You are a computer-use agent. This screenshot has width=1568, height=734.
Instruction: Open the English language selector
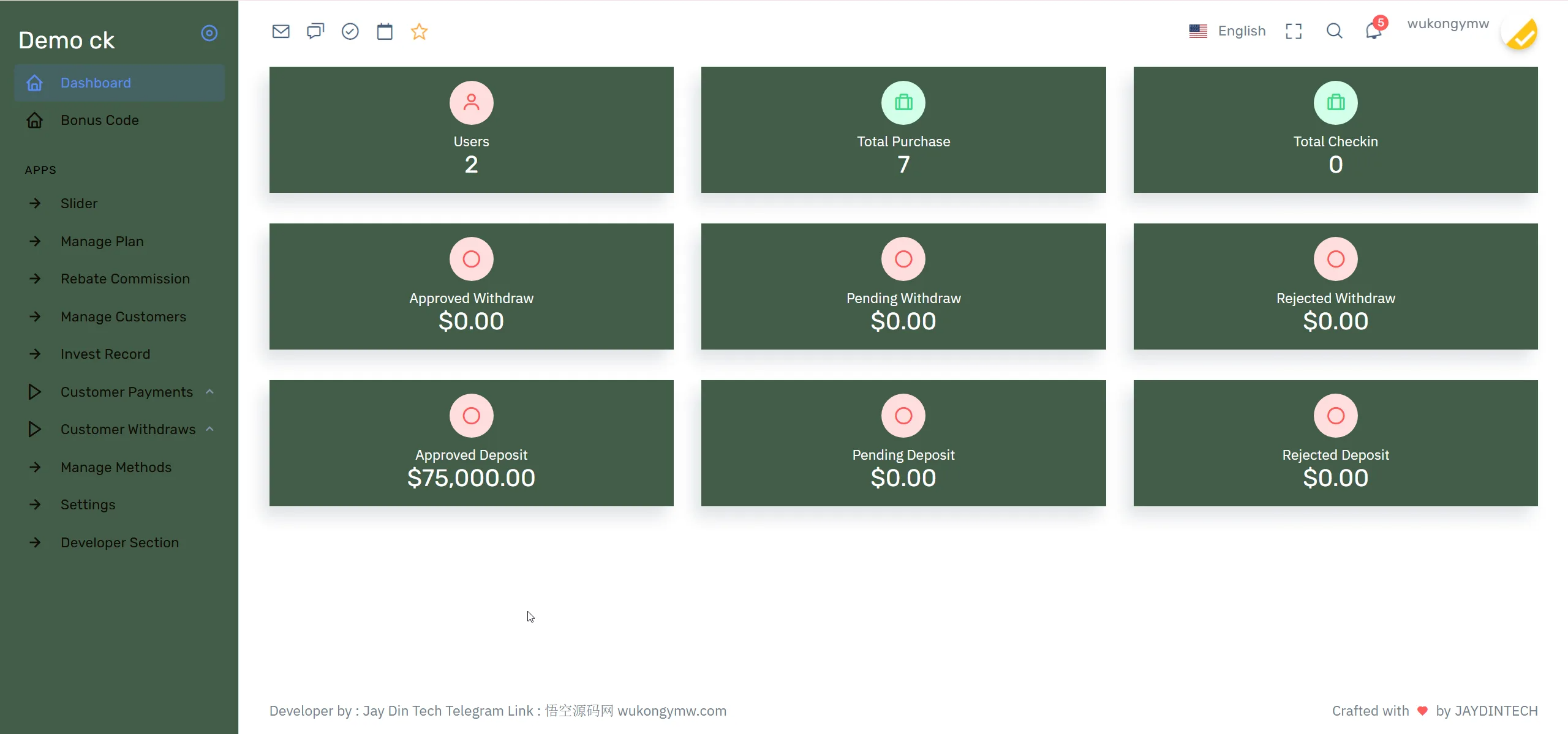tap(1227, 31)
